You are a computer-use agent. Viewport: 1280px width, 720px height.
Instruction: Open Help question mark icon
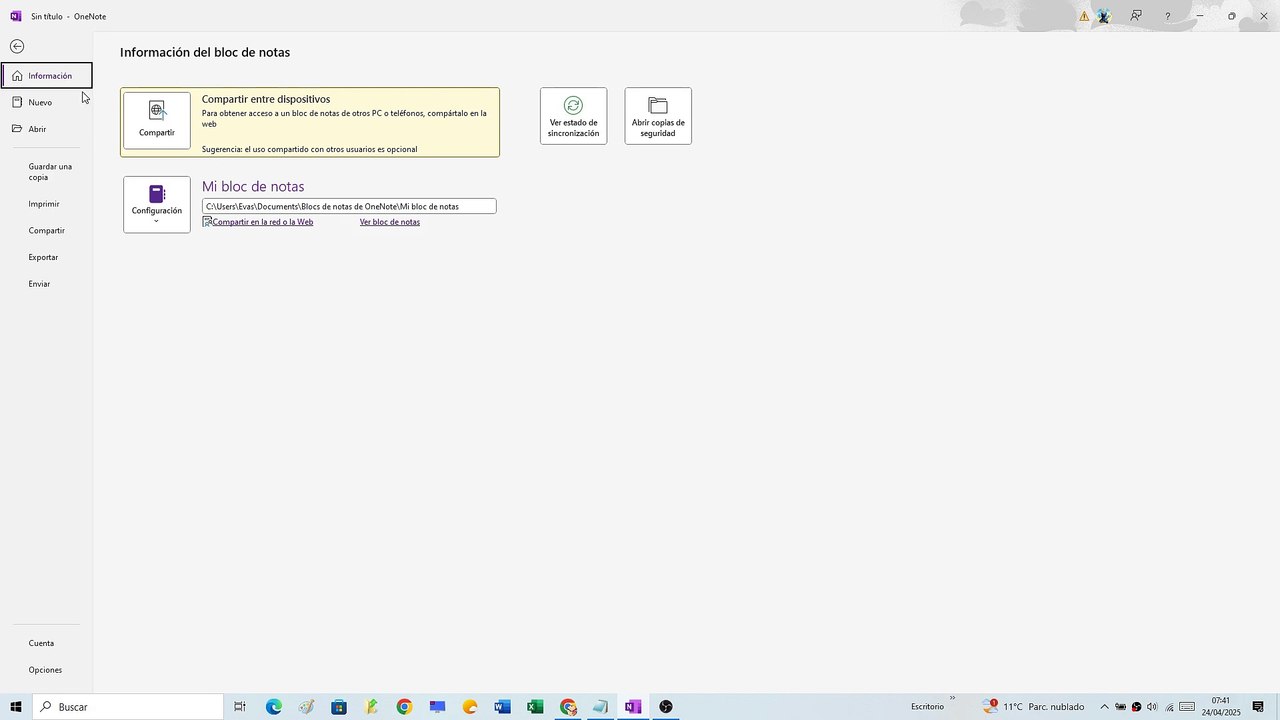(1167, 16)
